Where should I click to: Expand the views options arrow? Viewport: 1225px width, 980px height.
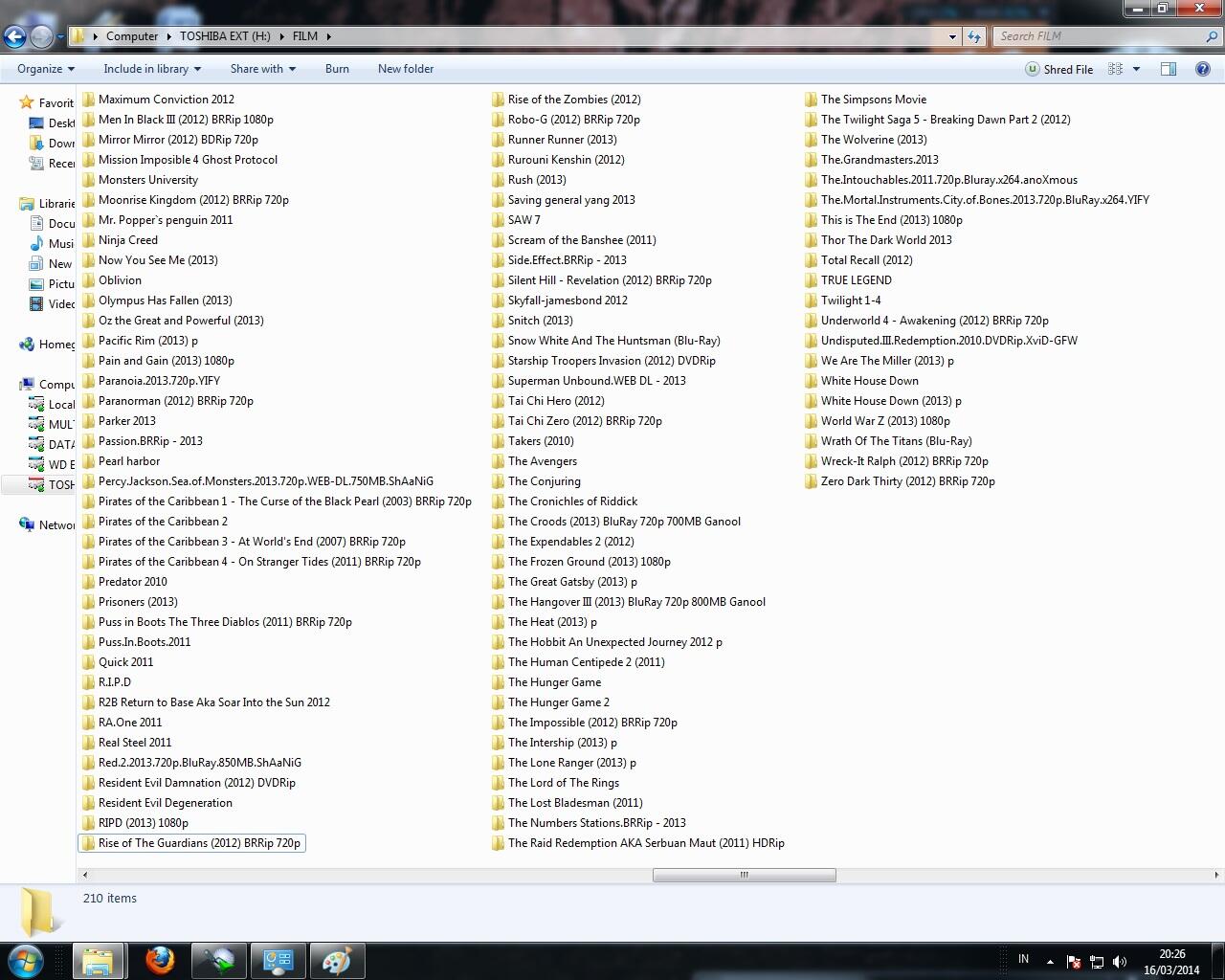tap(1136, 69)
